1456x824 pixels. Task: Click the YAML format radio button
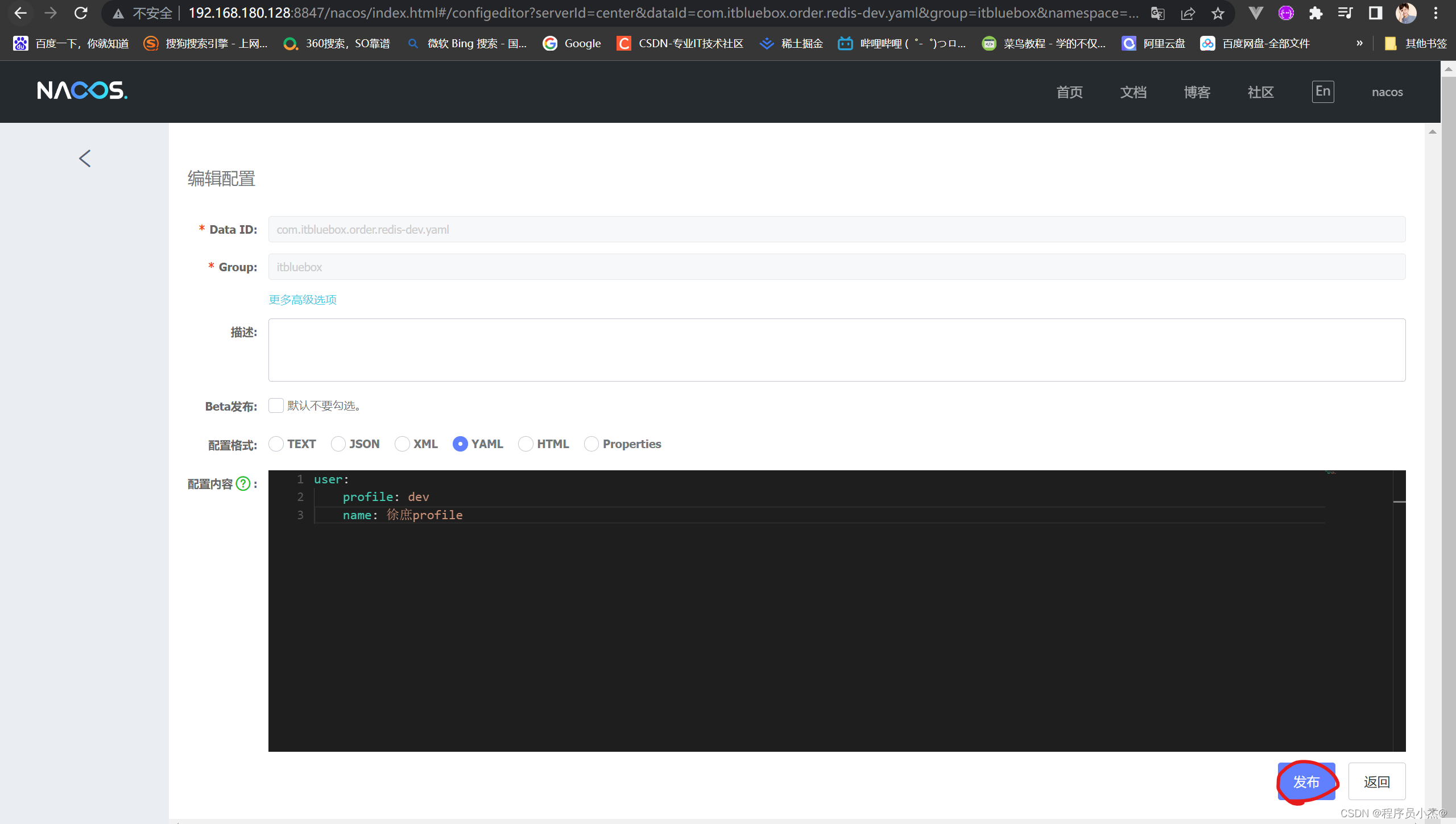pos(461,444)
